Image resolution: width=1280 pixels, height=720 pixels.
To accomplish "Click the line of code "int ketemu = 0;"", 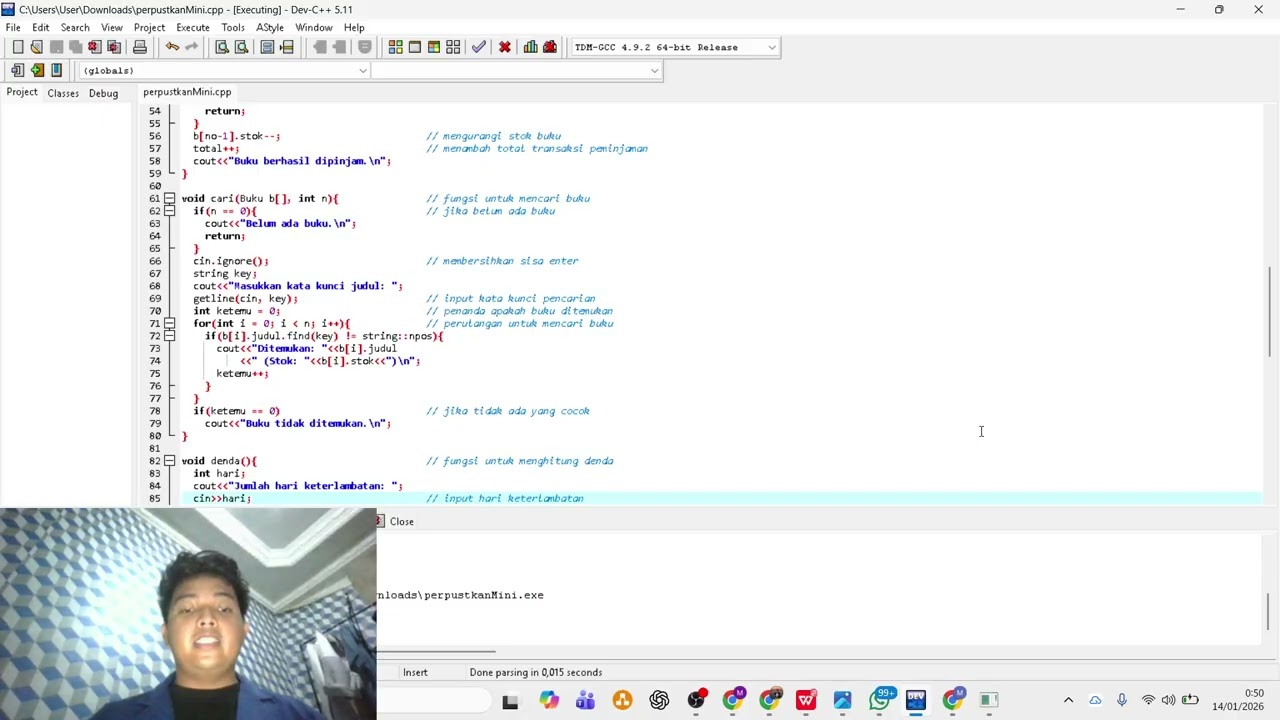I will click(237, 311).
